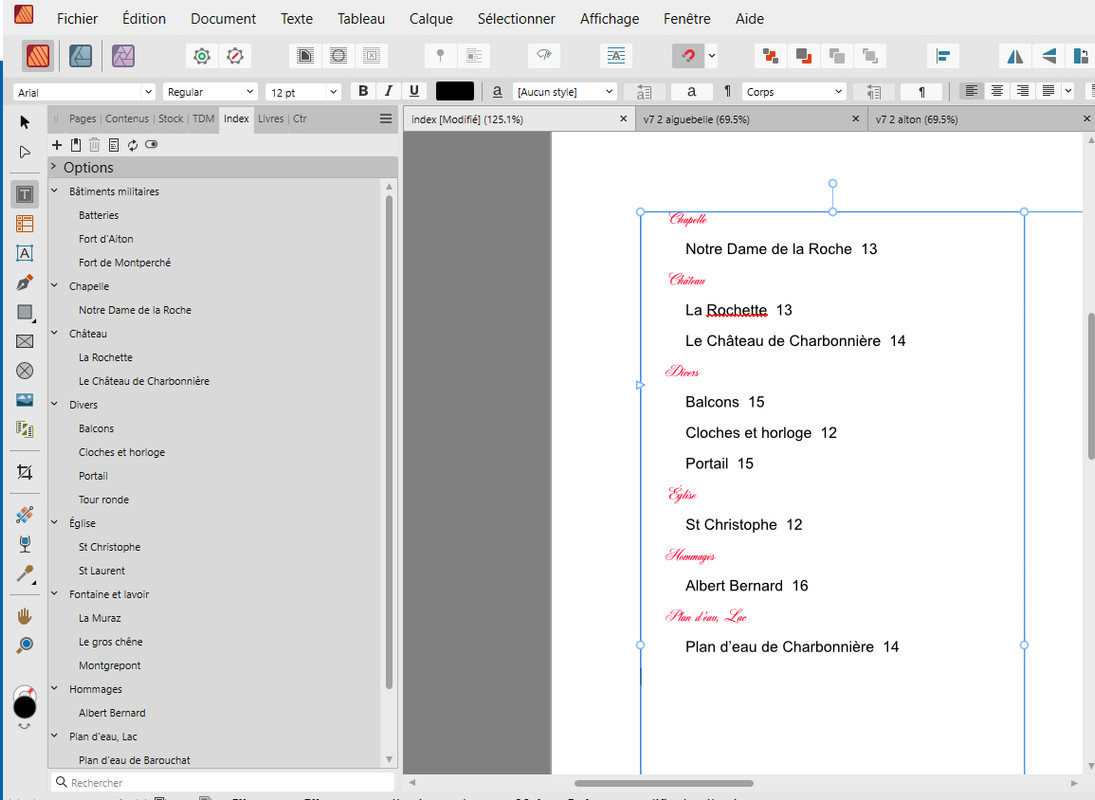Click the black fill color circle
This screenshot has width=1095, height=800.
(24, 707)
